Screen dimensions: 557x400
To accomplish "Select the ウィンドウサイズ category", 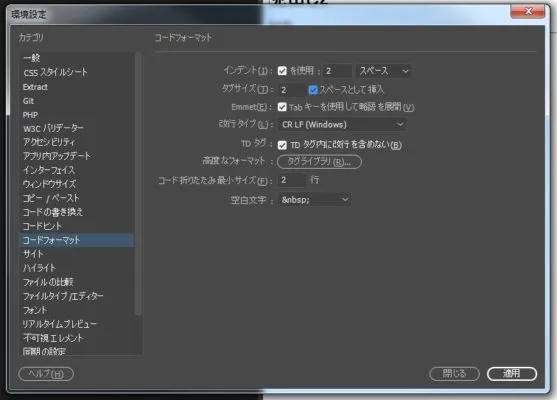I will click(x=77, y=184).
